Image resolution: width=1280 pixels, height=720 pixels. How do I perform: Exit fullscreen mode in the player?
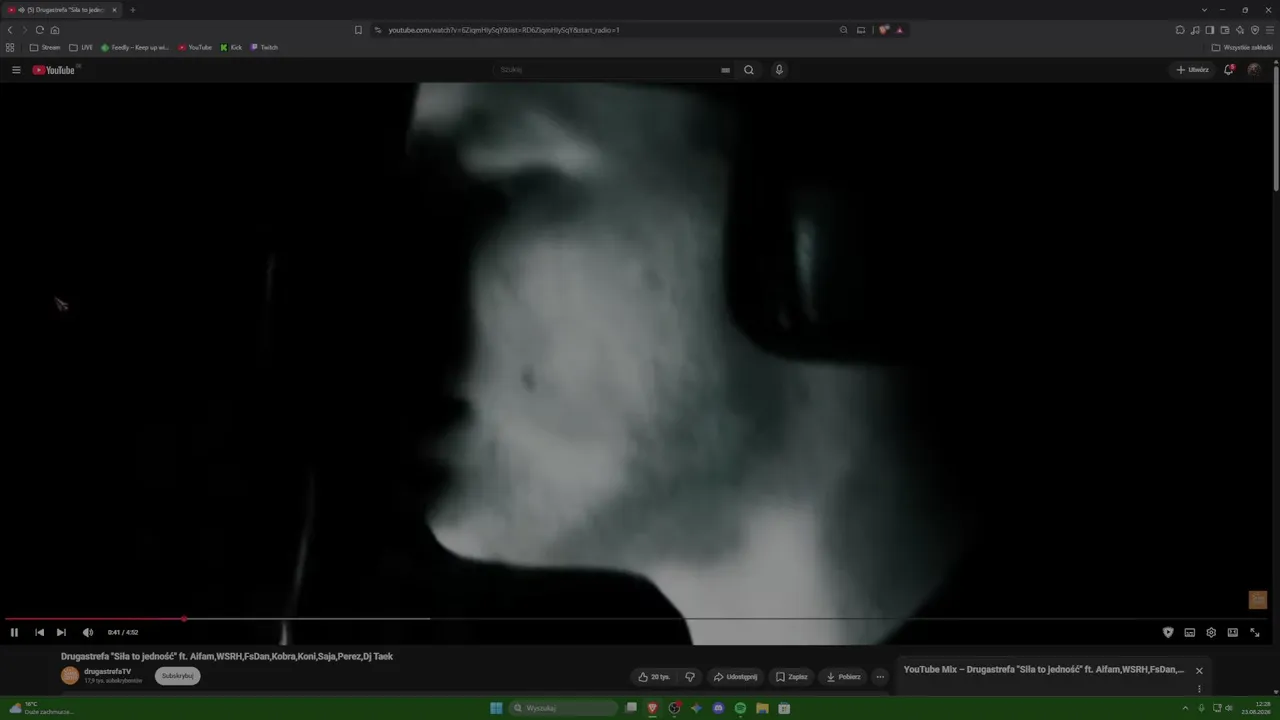(x=1255, y=632)
